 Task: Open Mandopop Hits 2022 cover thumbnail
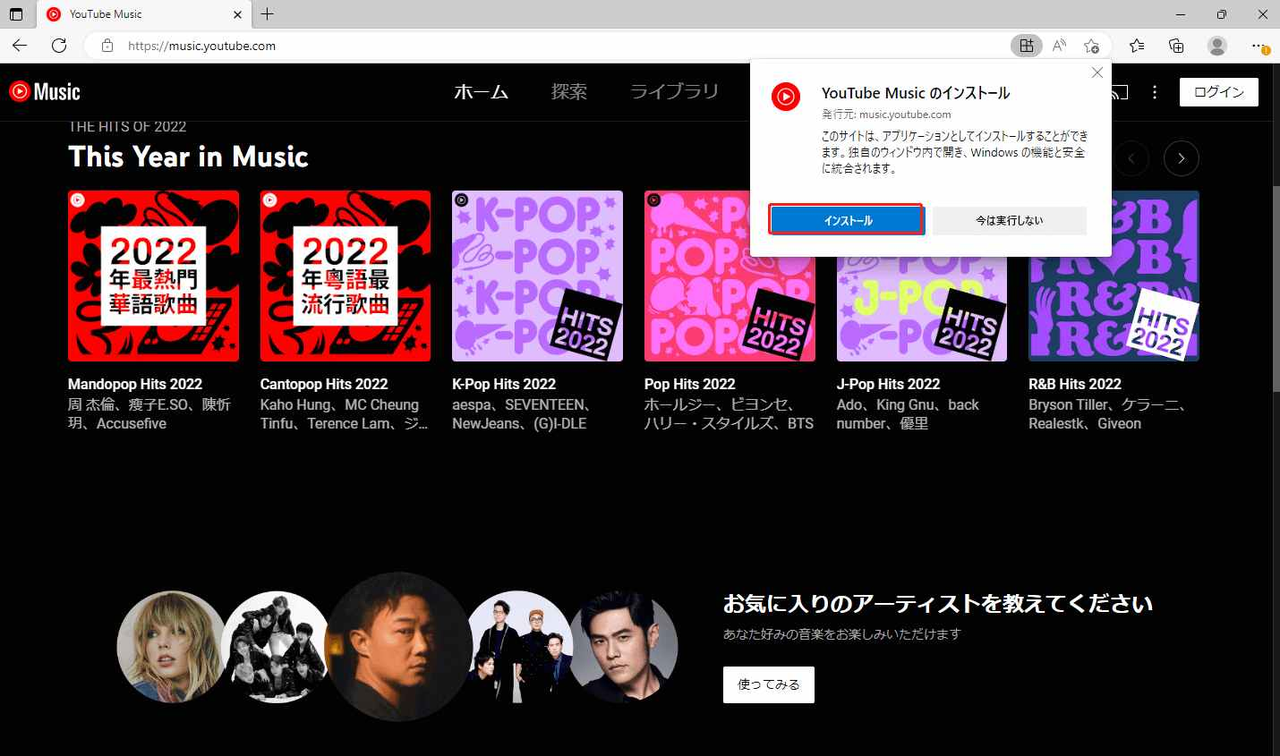153,276
